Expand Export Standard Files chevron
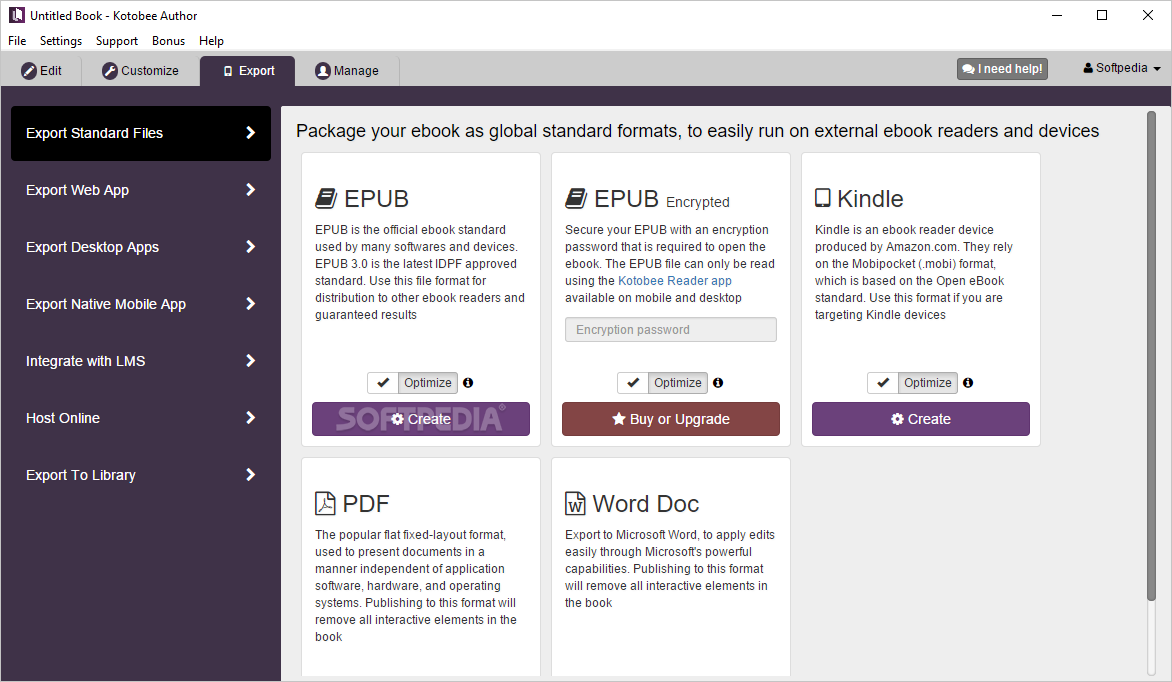This screenshot has height=682, width=1172. pyautogui.click(x=251, y=133)
